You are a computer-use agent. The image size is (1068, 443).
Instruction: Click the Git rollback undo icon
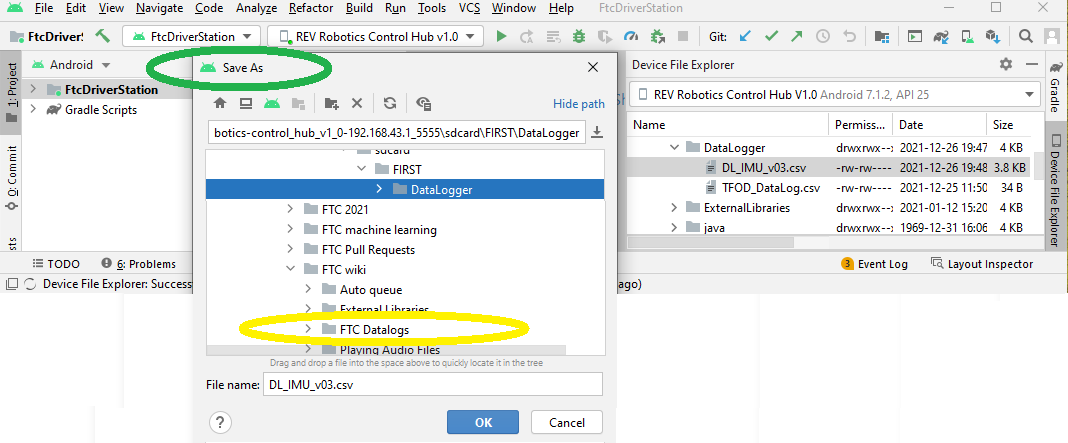849,36
